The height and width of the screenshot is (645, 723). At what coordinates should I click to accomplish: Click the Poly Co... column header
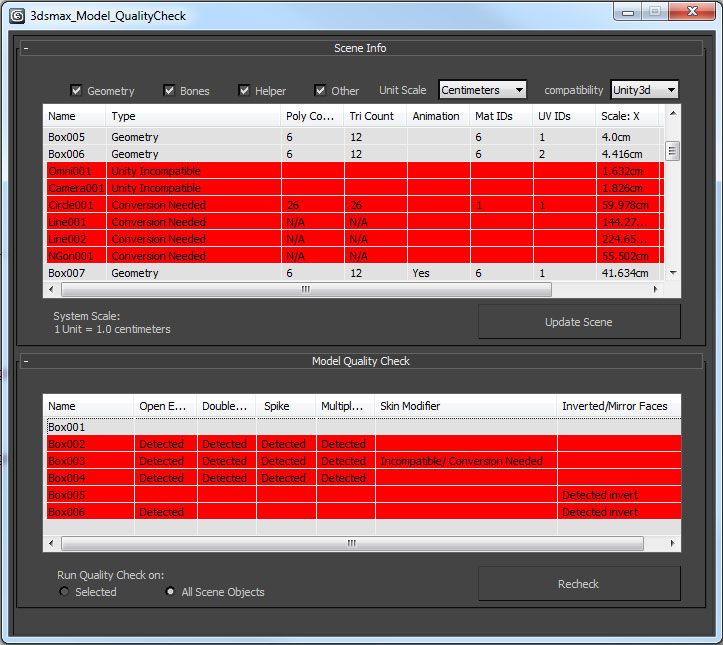[312, 116]
